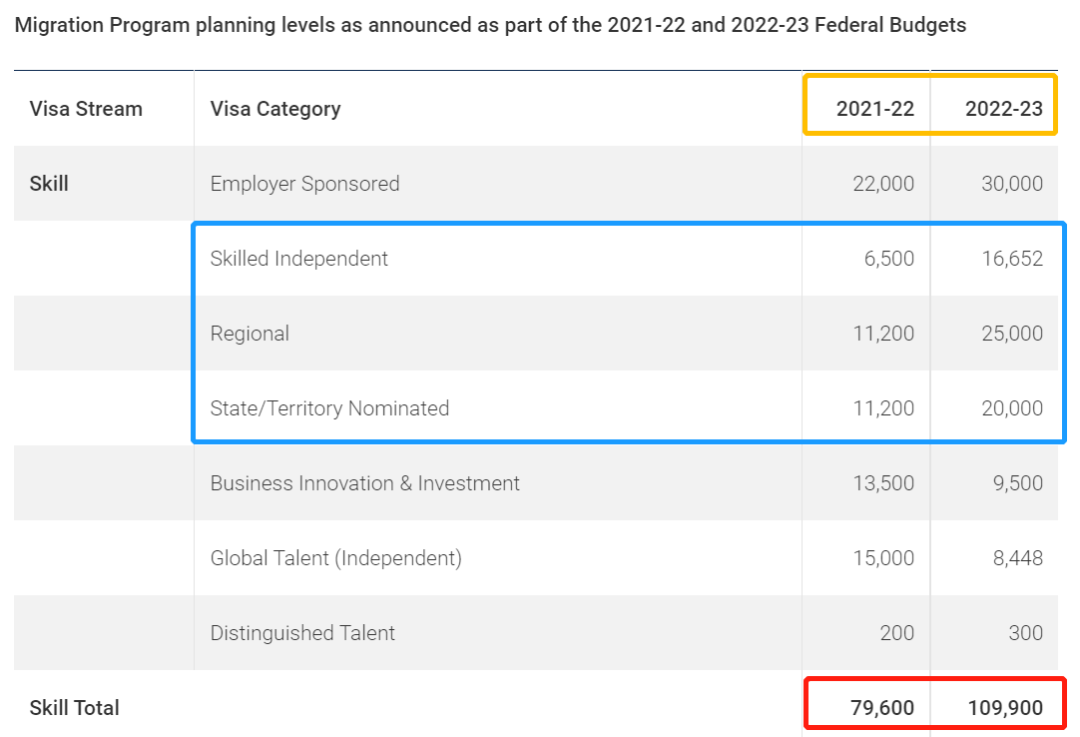Click the Visa Stream column header
Viewport: 1080px width, 737px height.
click(85, 109)
